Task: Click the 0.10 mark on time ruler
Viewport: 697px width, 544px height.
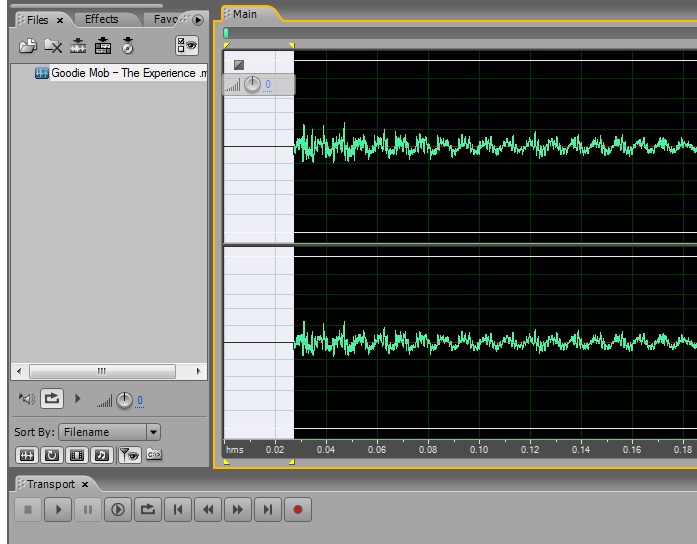Action: click(x=479, y=450)
